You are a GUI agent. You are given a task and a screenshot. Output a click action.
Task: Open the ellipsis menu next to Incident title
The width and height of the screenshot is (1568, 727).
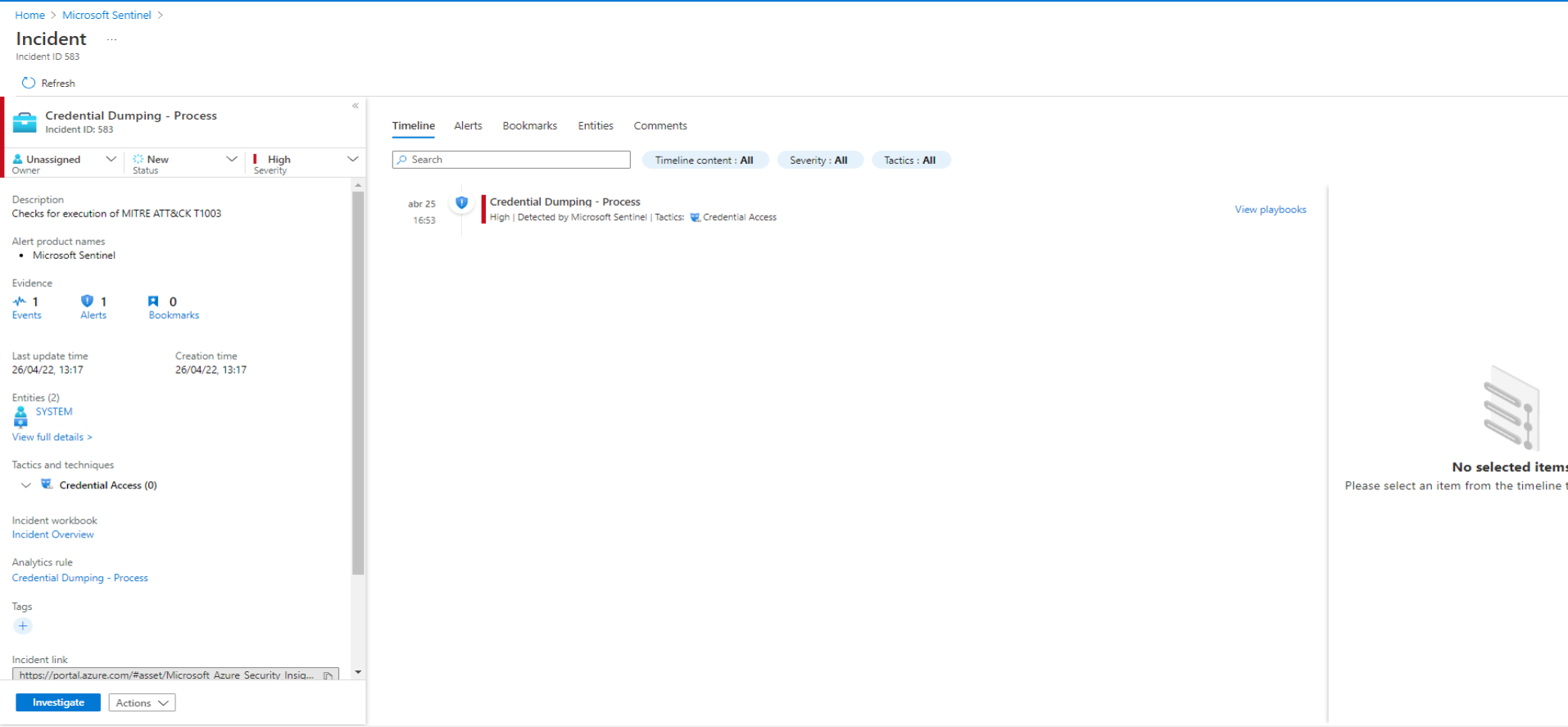[x=112, y=39]
